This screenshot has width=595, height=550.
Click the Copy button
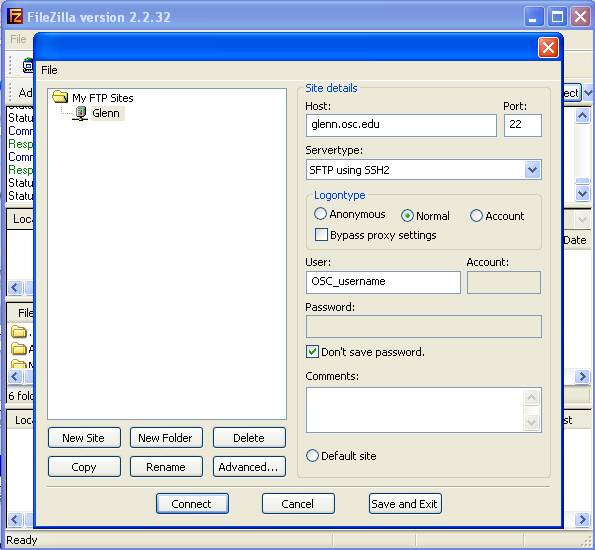click(x=84, y=466)
